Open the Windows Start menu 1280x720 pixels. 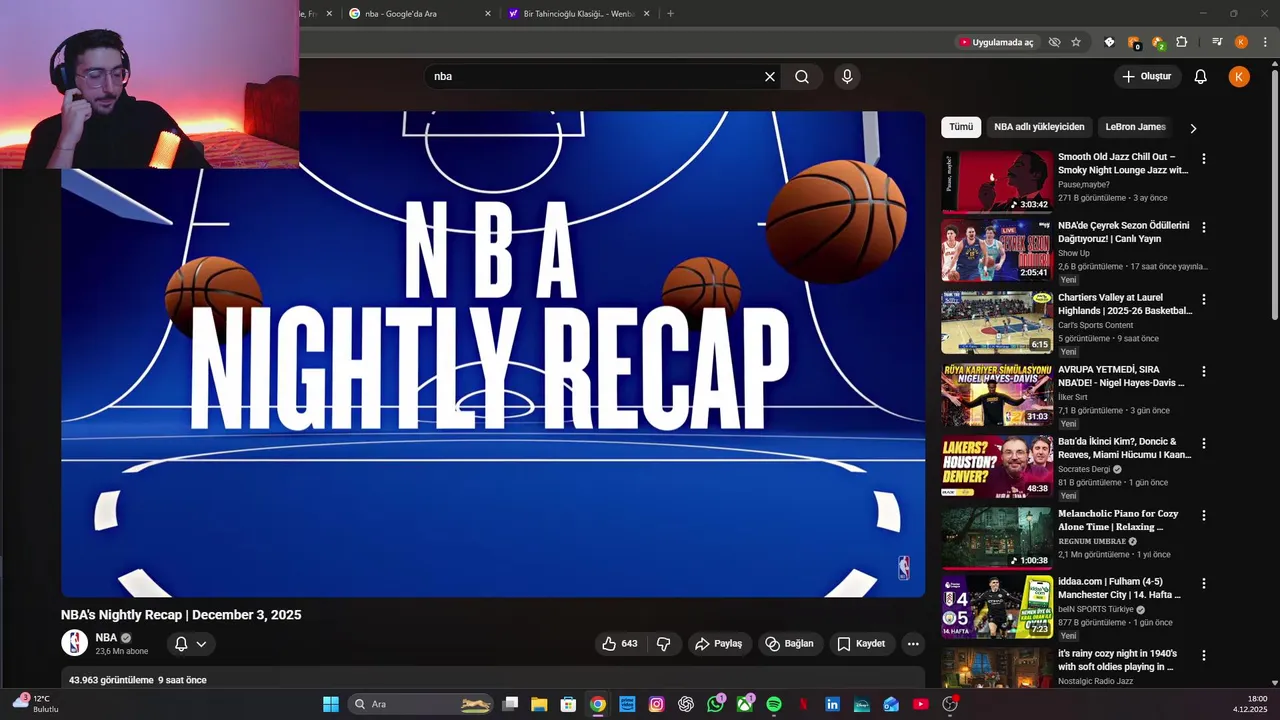coord(330,704)
